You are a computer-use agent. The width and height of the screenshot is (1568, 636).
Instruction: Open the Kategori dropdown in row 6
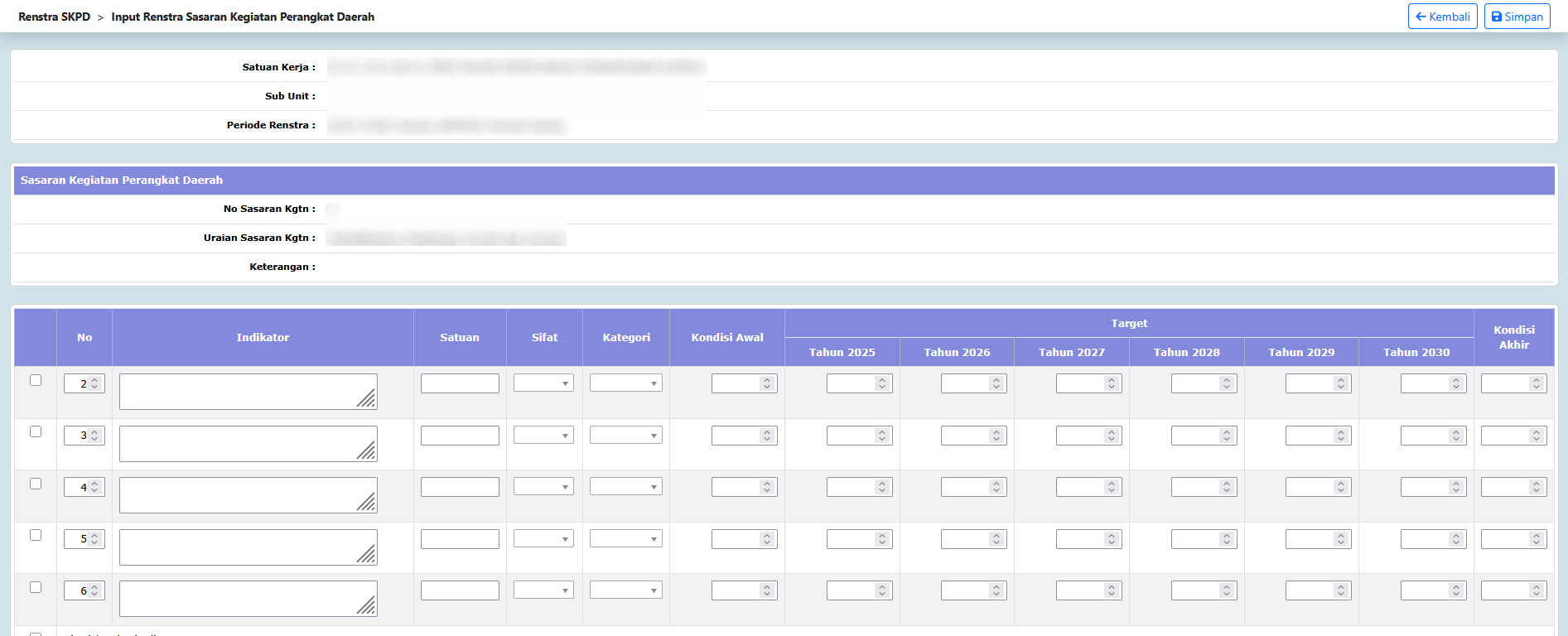(x=625, y=590)
